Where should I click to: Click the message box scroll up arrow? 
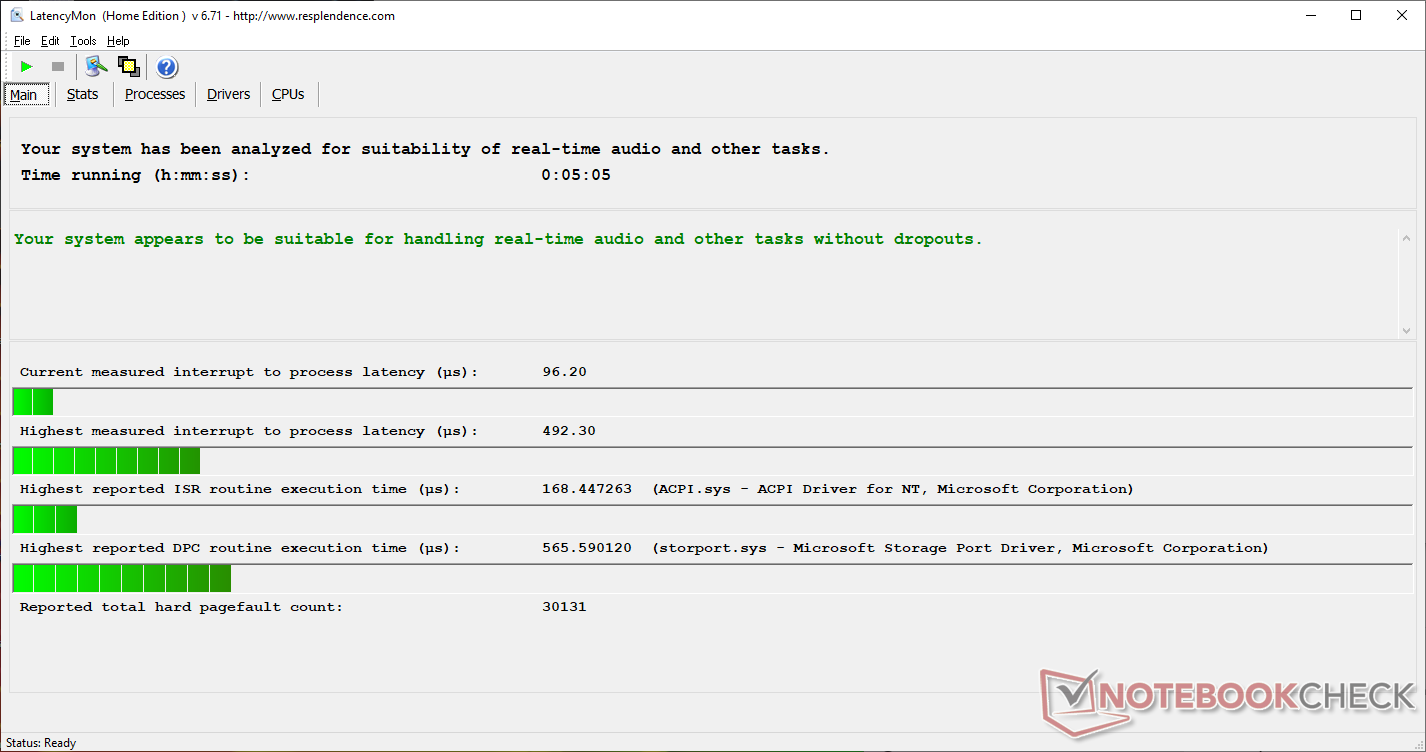(1406, 238)
